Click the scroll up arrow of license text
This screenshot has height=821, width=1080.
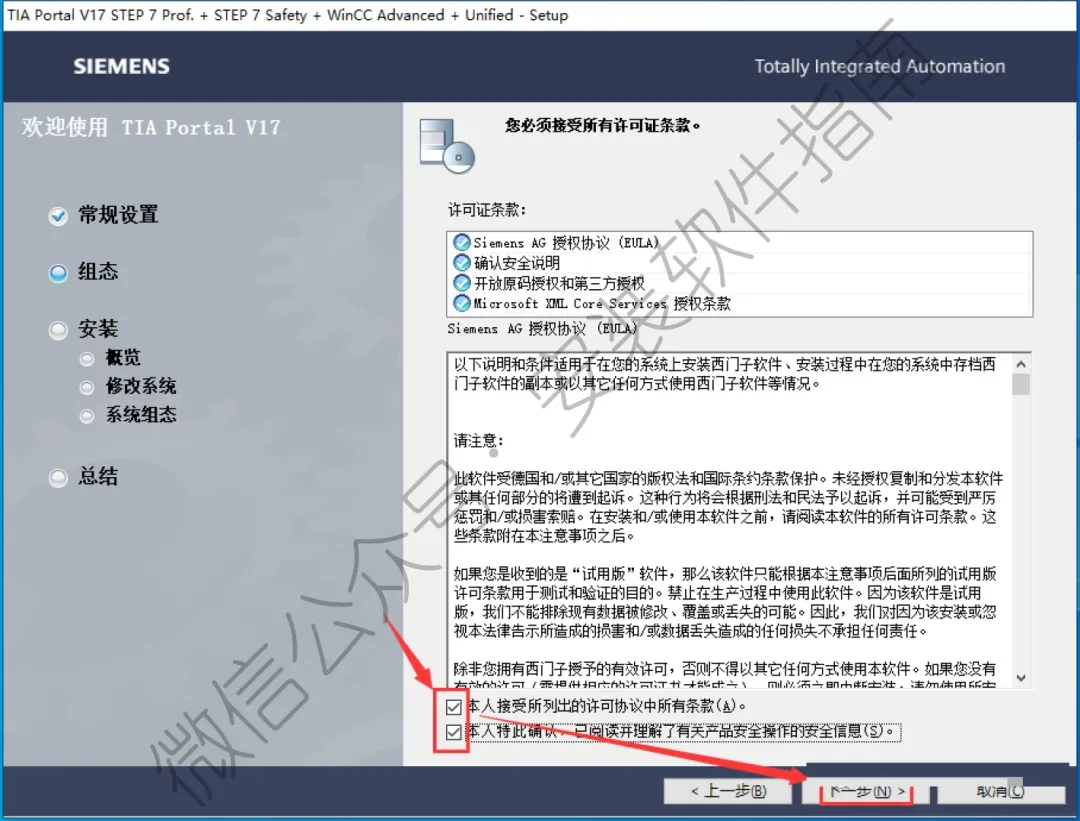(x=1021, y=364)
